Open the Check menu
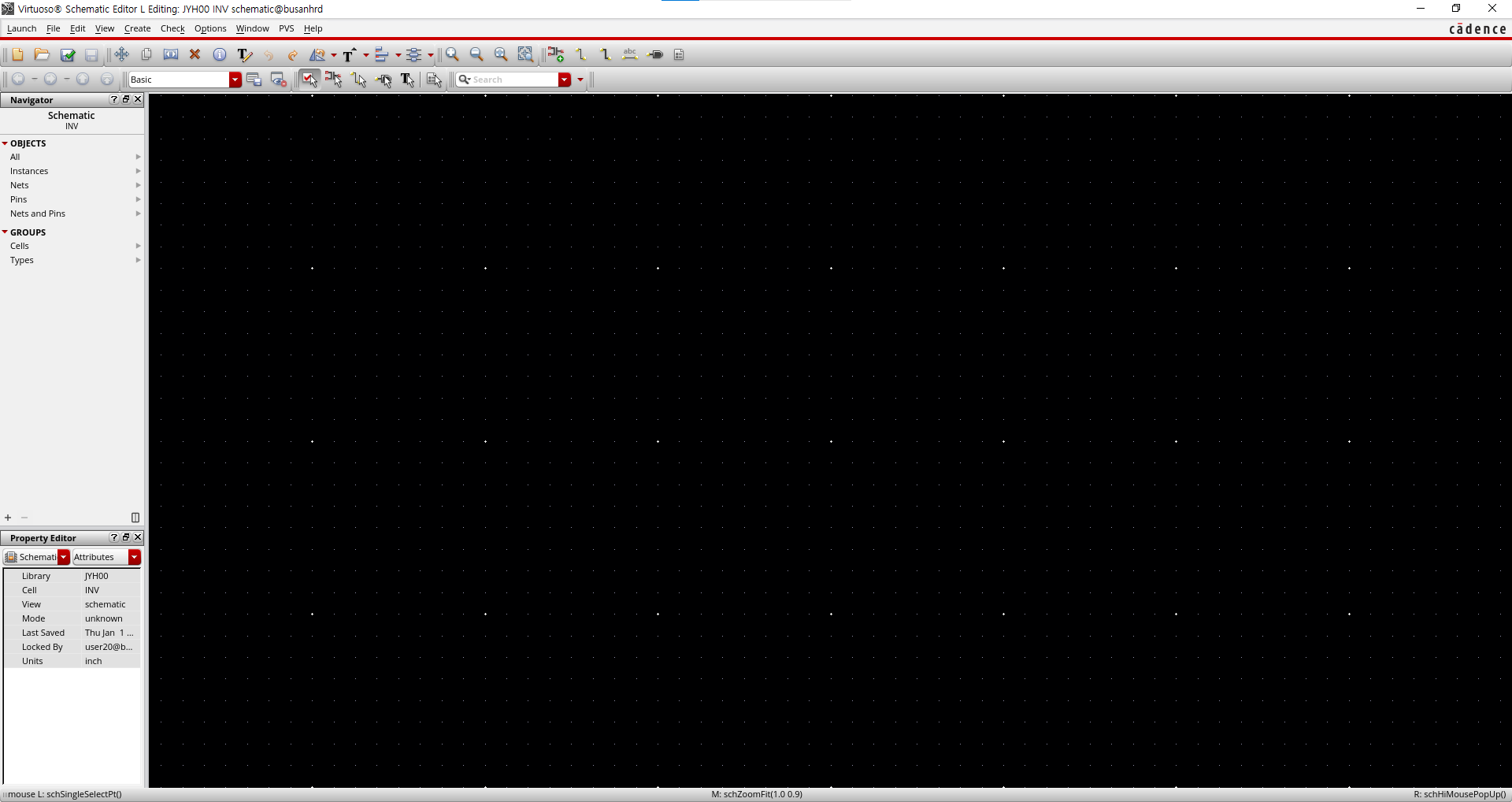Screen dimensions: 1512x802 click(172, 28)
